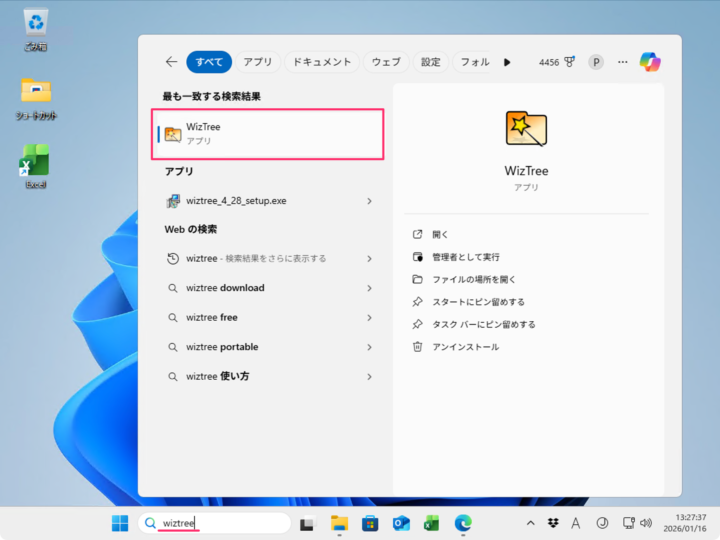
Task: Click the Copilot icon in search panel
Action: pos(651,62)
